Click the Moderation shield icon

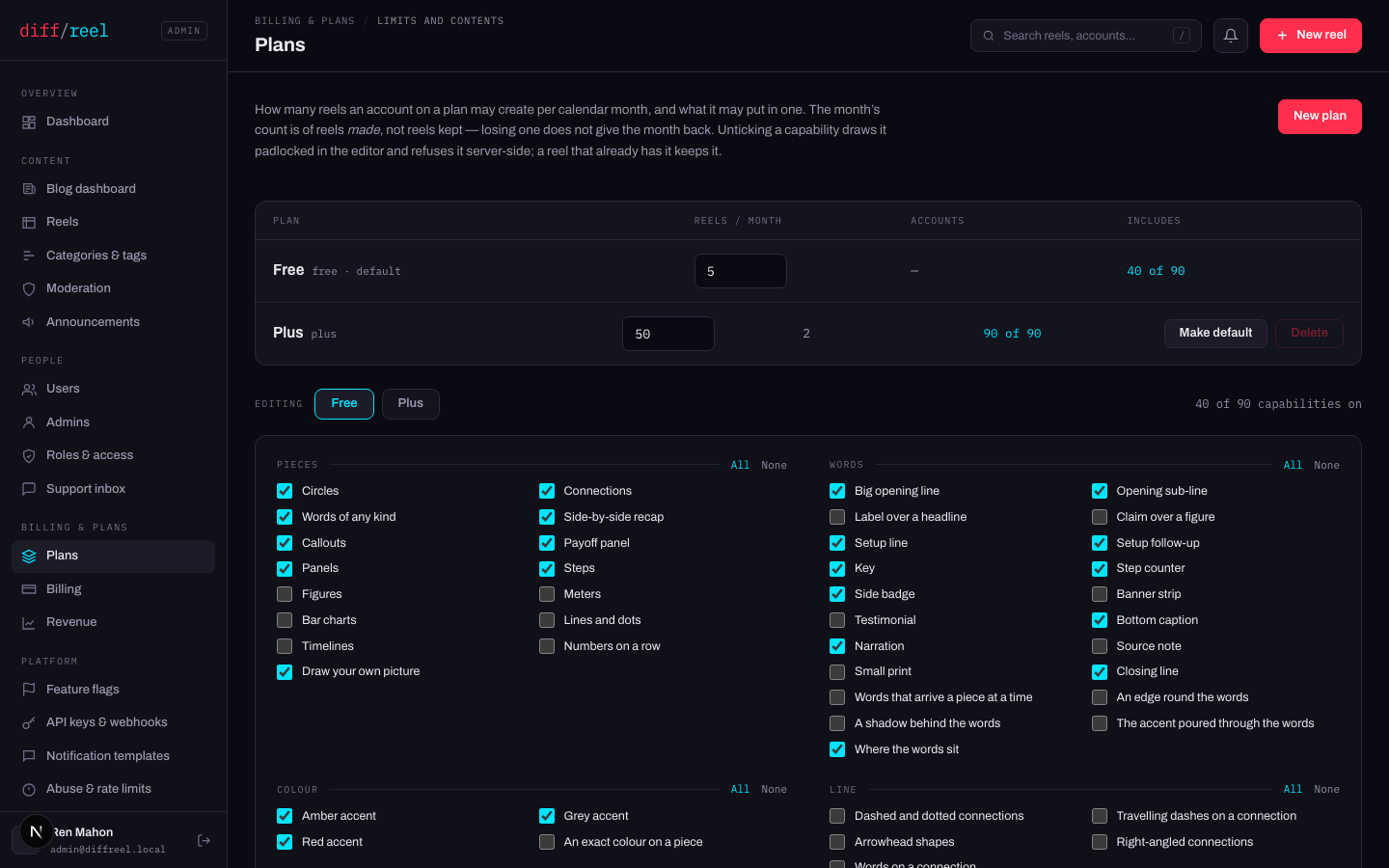coord(29,289)
